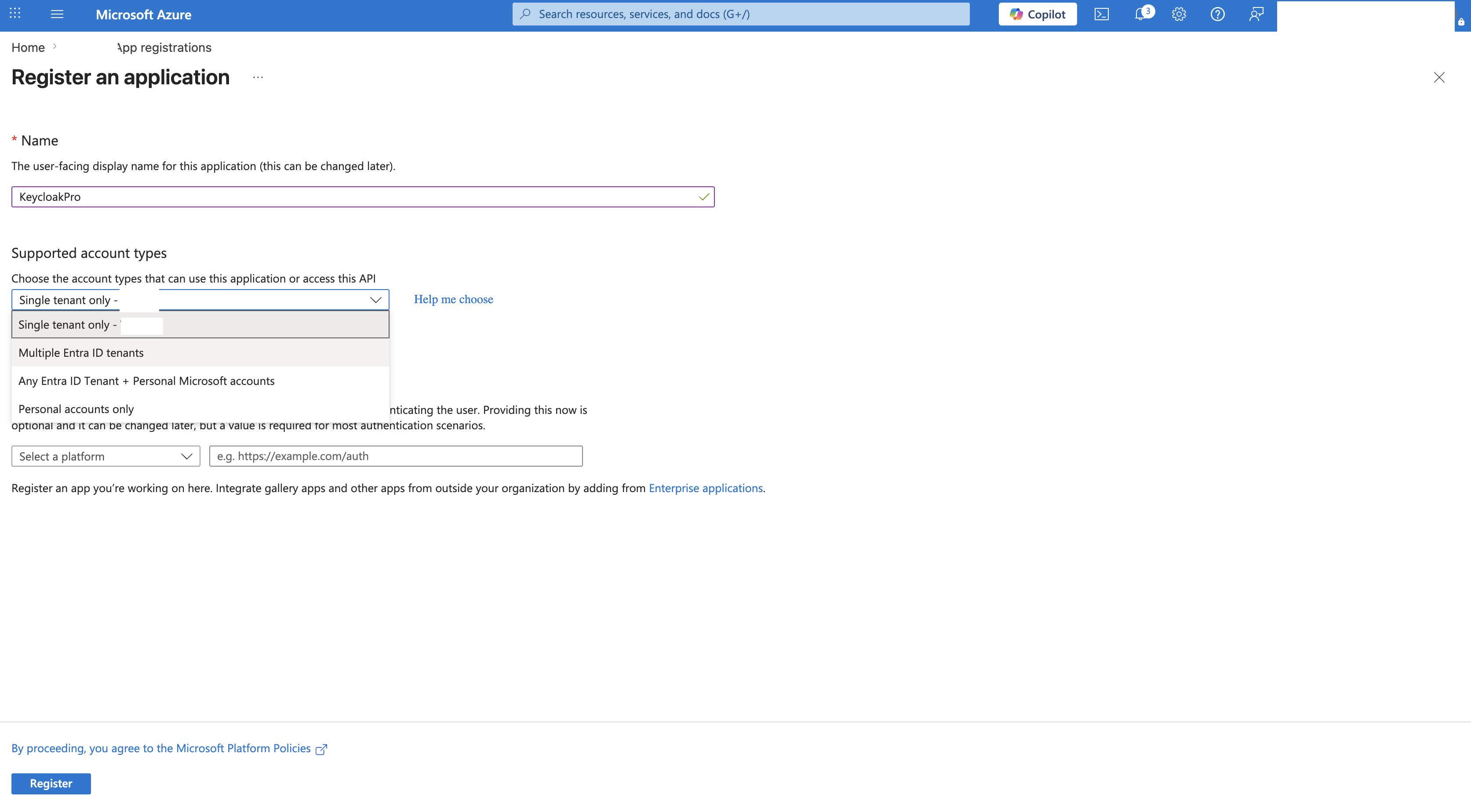Open the portal hamburger menu
The width and height of the screenshot is (1471, 812).
click(x=57, y=14)
